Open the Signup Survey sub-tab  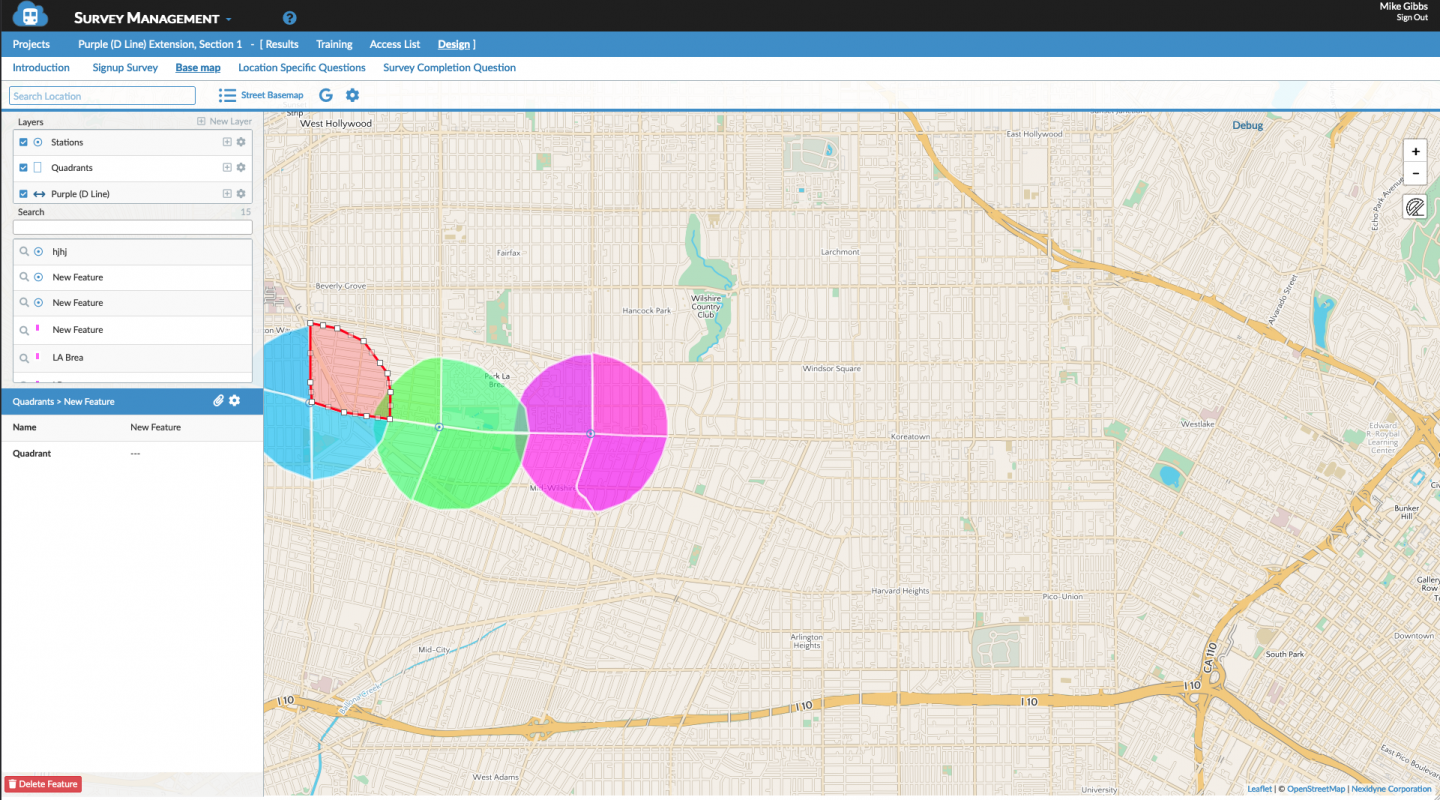coord(125,68)
